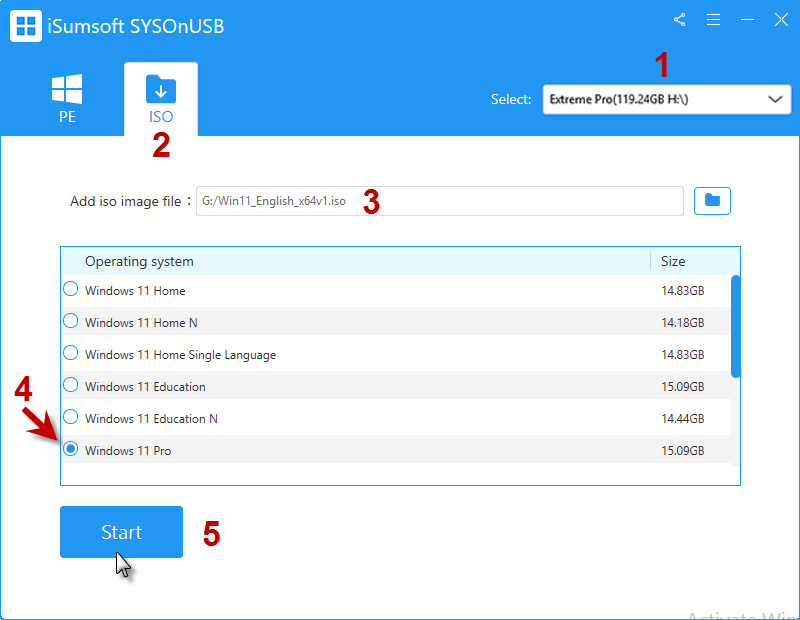Click the iso image file path field
Image resolution: width=800 pixels, height=620 pixels.
pos(440,201)
